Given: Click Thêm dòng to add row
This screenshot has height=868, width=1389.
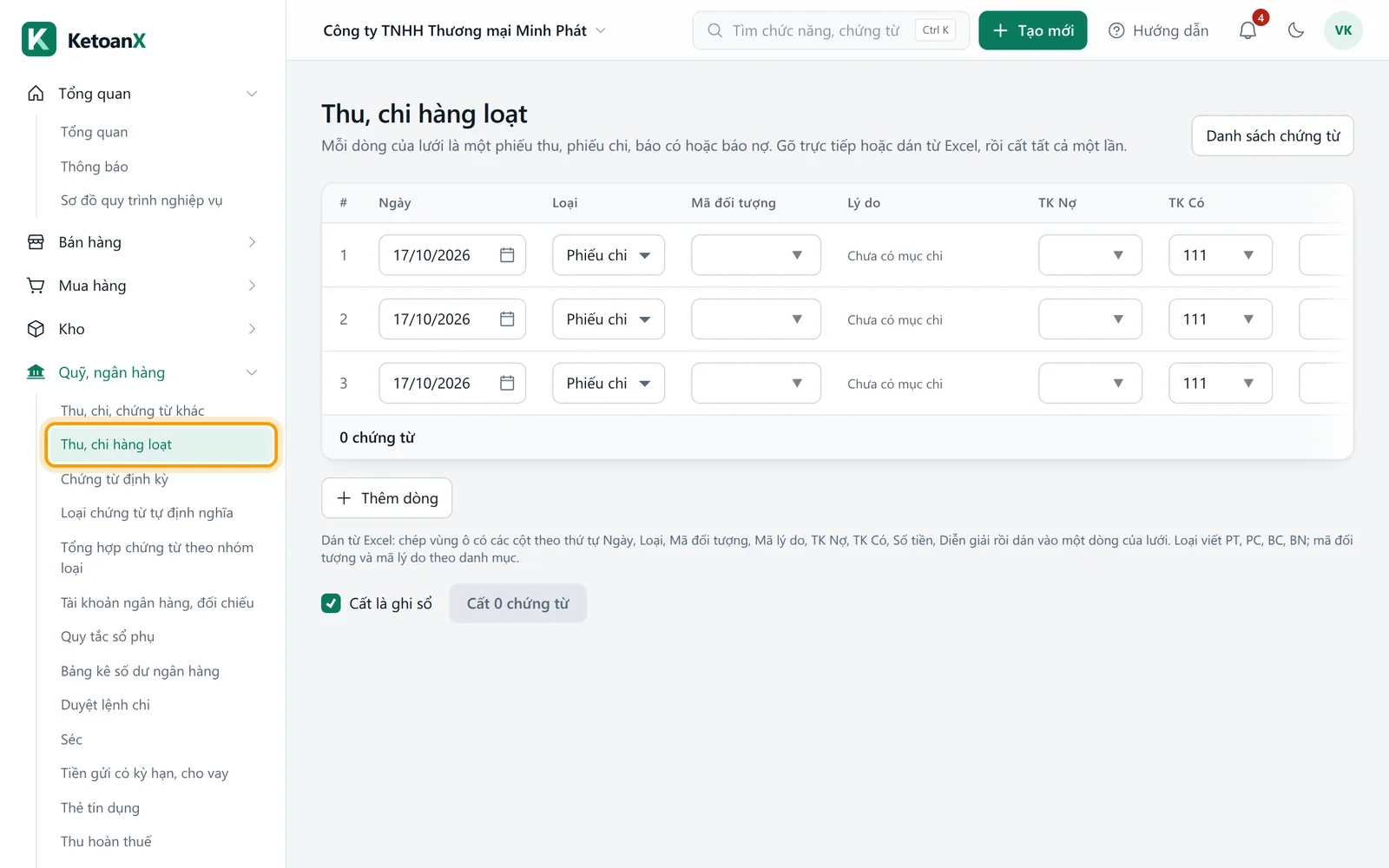Looking at the screenshot, I should [x=386, y=498].
